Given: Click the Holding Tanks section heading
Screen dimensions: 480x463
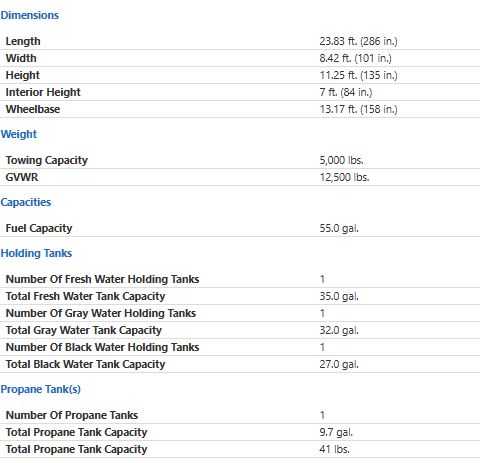Looking at the screenshot, I should click(36, 253).
